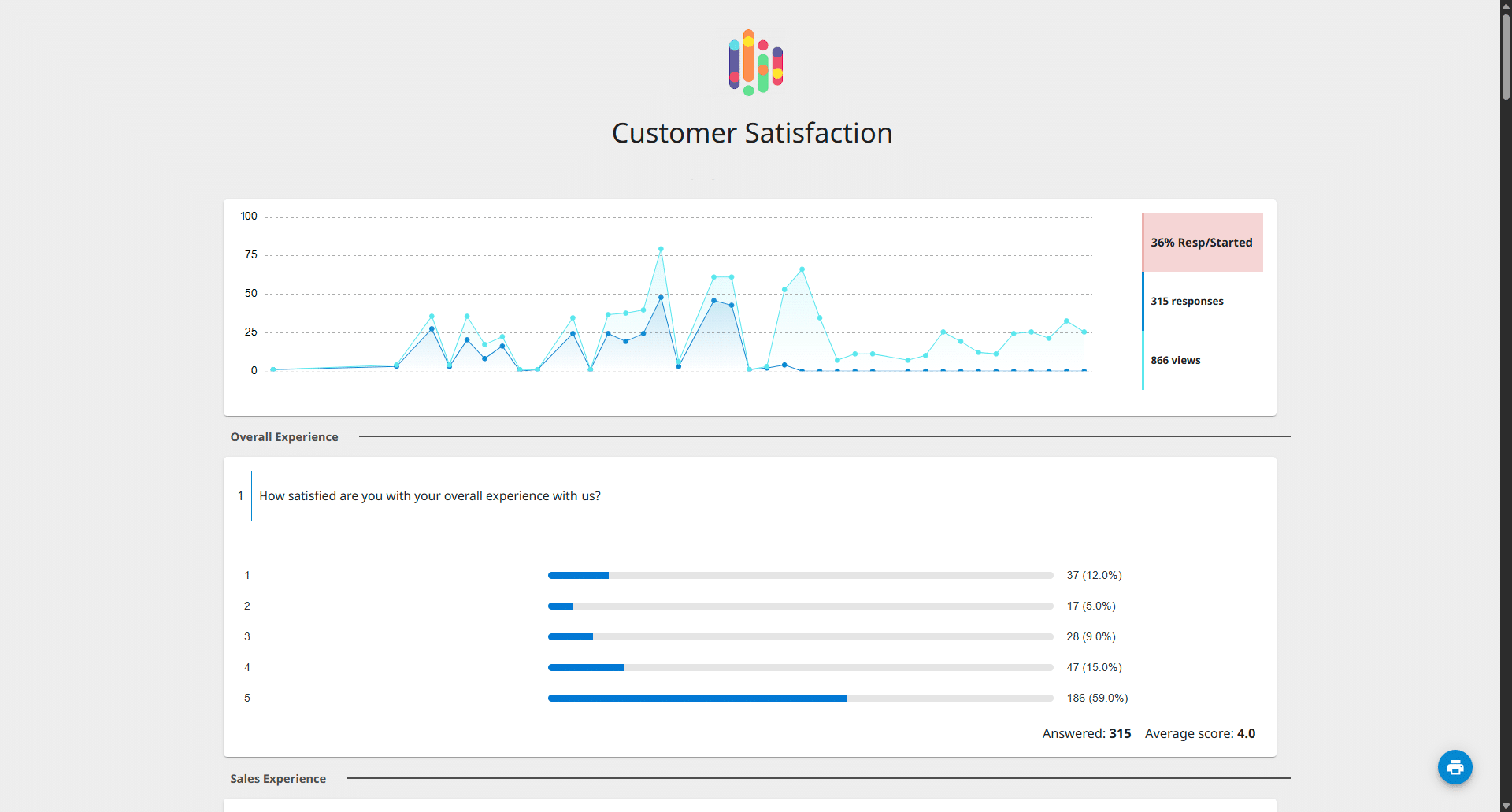Click the 186 (59.0%) result label
The width and height of the screenshot is (1512, 812).
coord(1097,699)
